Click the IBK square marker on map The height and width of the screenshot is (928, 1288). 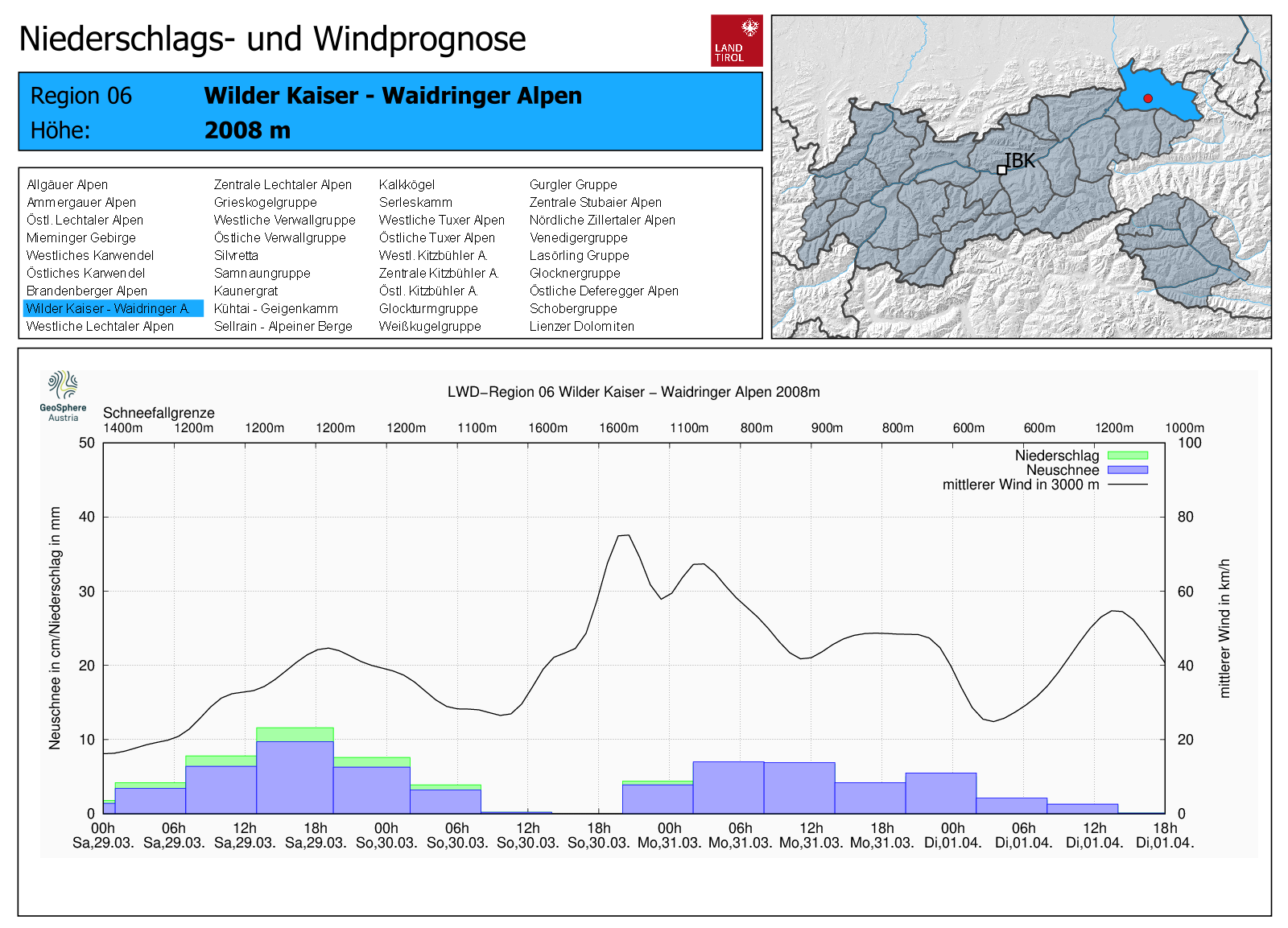click(x=1001, y=170)
